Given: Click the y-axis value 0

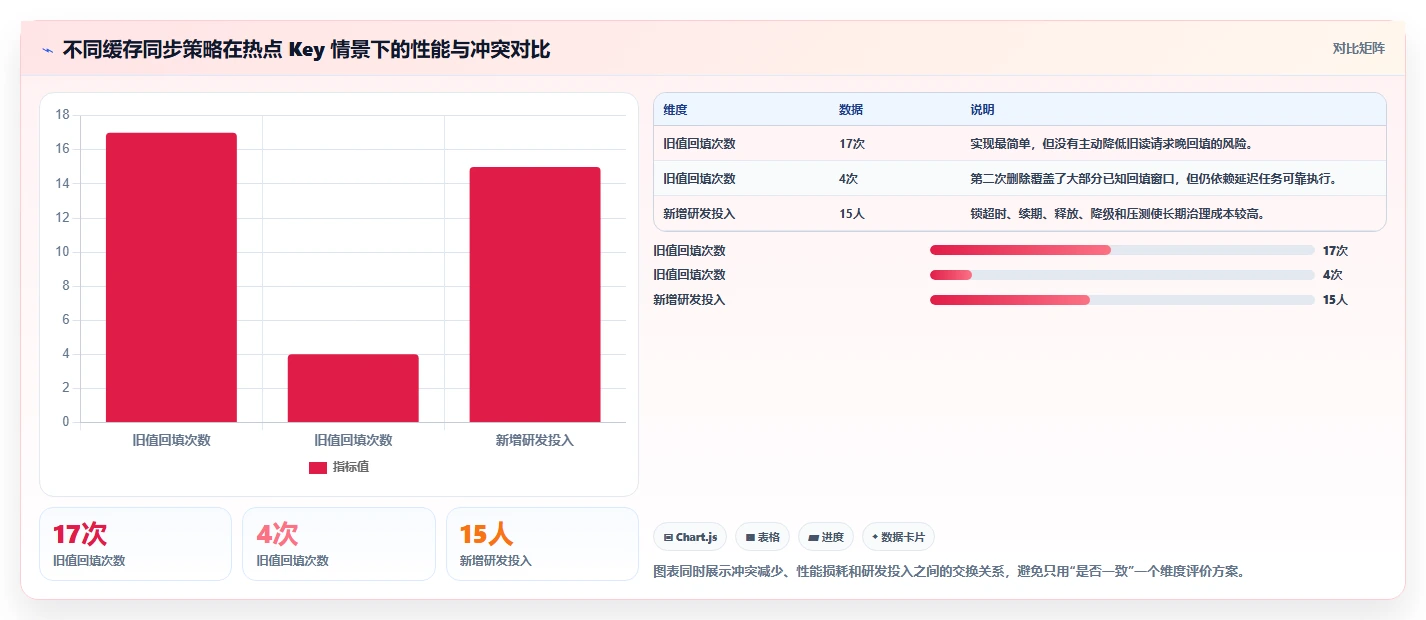Looking at the screenshot, I should click(66, 422).
